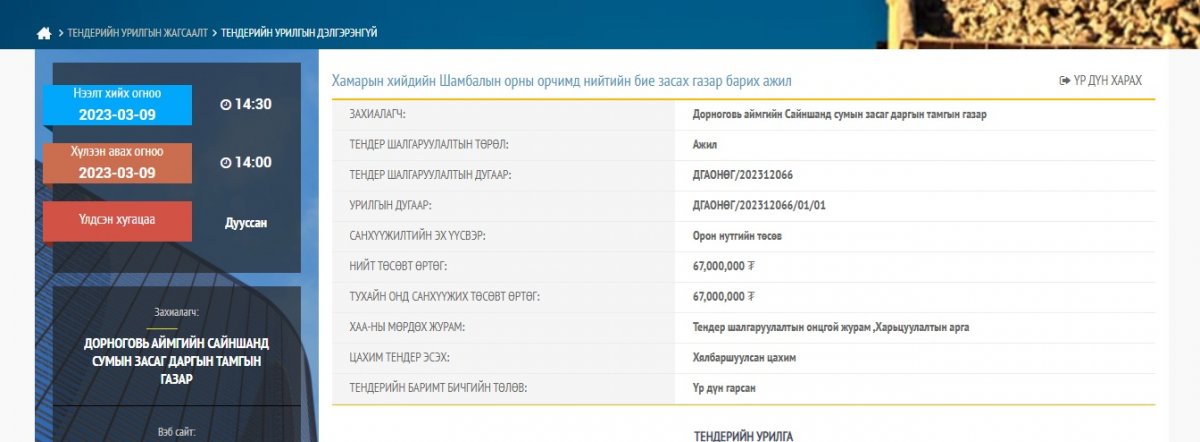The width and height of the screenshot is (1200, 442).
Task: Open the ТЕНДЕРИЙН УРИЛГЫН ЖАГСААЛТ breadcrumb link
Action: pyautogui.click(x=137, y=33)
